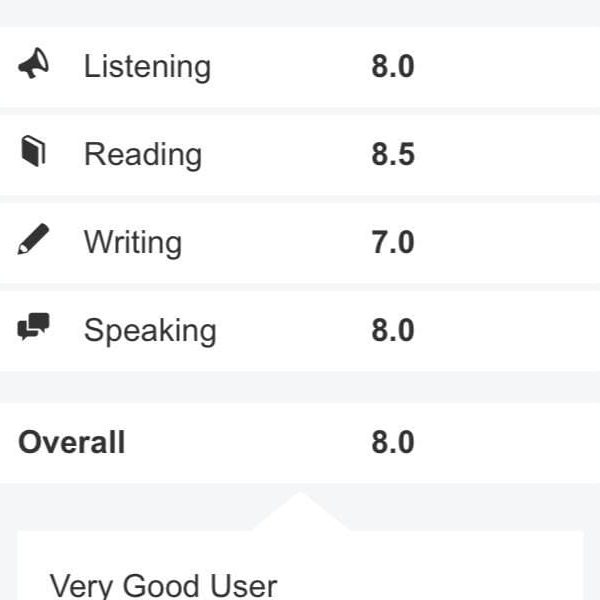
Task: Select the Reading label
Action: click(143, 155)
